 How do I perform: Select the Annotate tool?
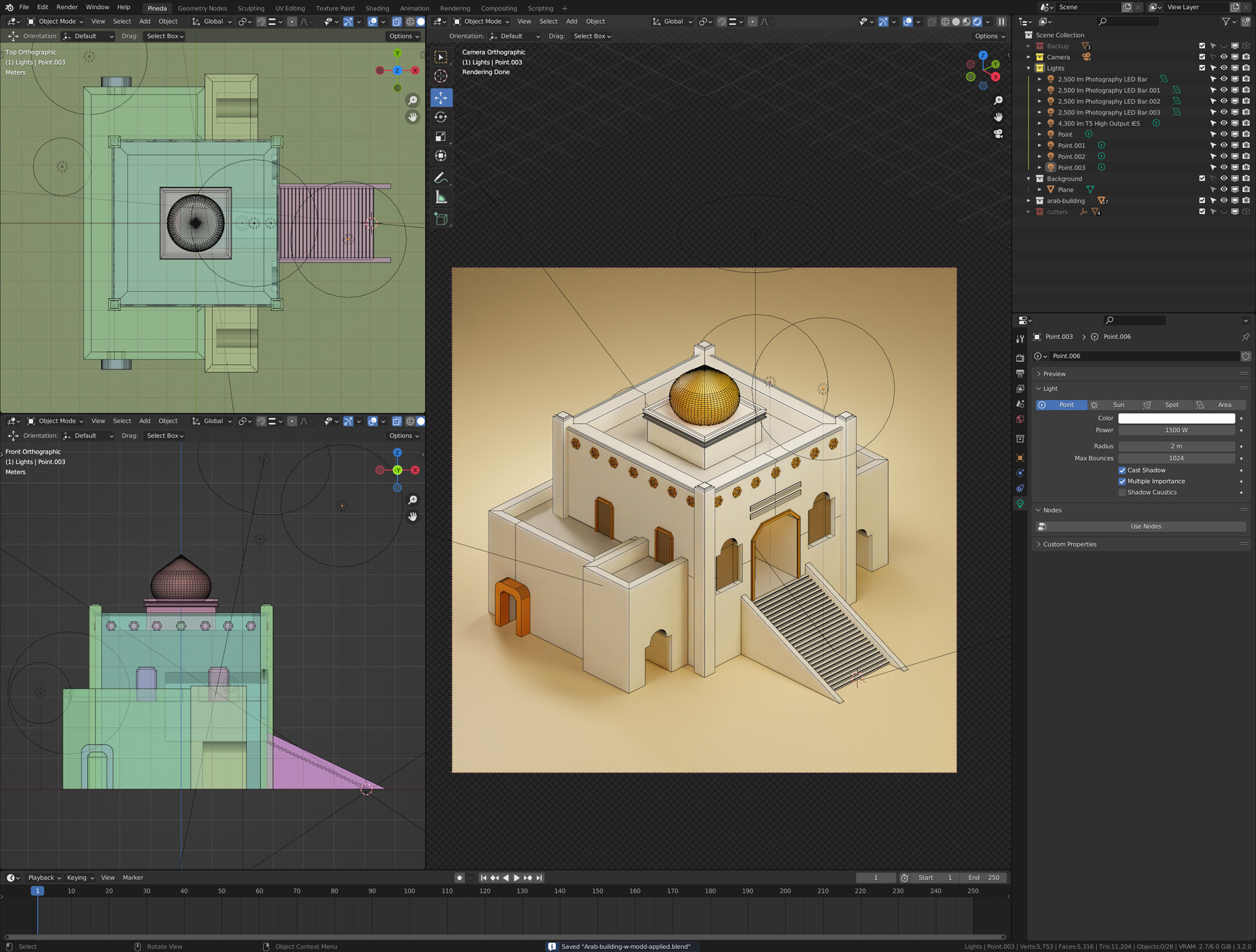tap(441, 177)
